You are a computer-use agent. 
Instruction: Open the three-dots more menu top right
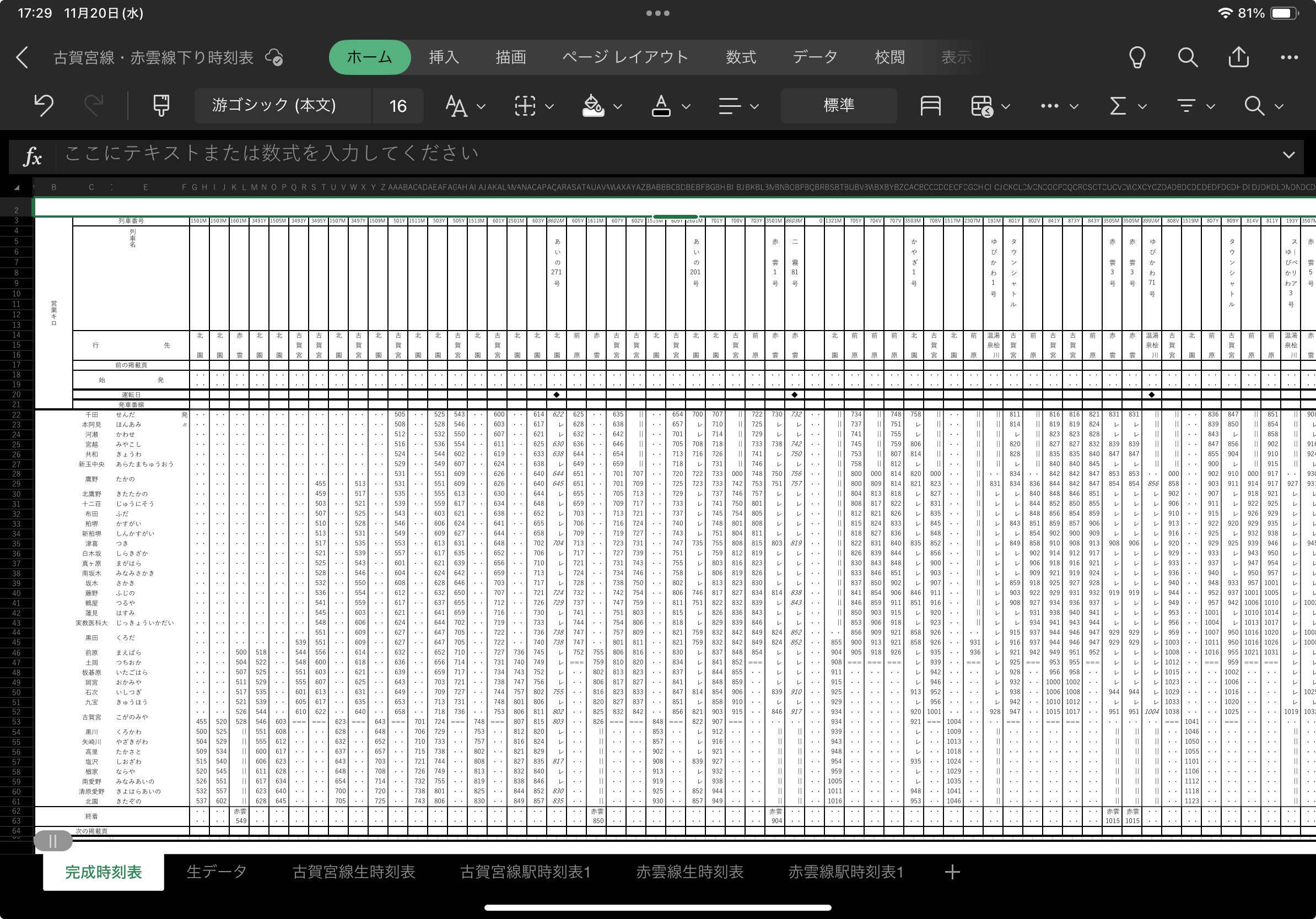point(1288,57)
